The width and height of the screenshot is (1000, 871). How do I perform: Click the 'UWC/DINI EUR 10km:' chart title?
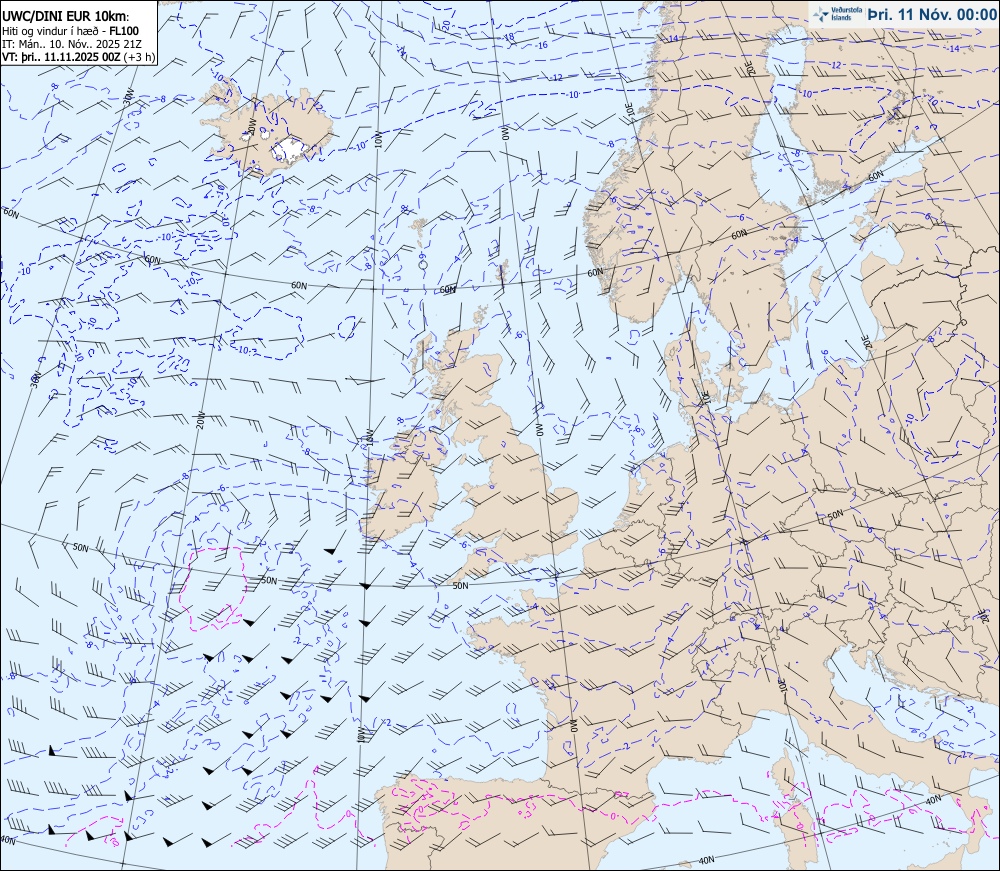click(x=66, y=17)
